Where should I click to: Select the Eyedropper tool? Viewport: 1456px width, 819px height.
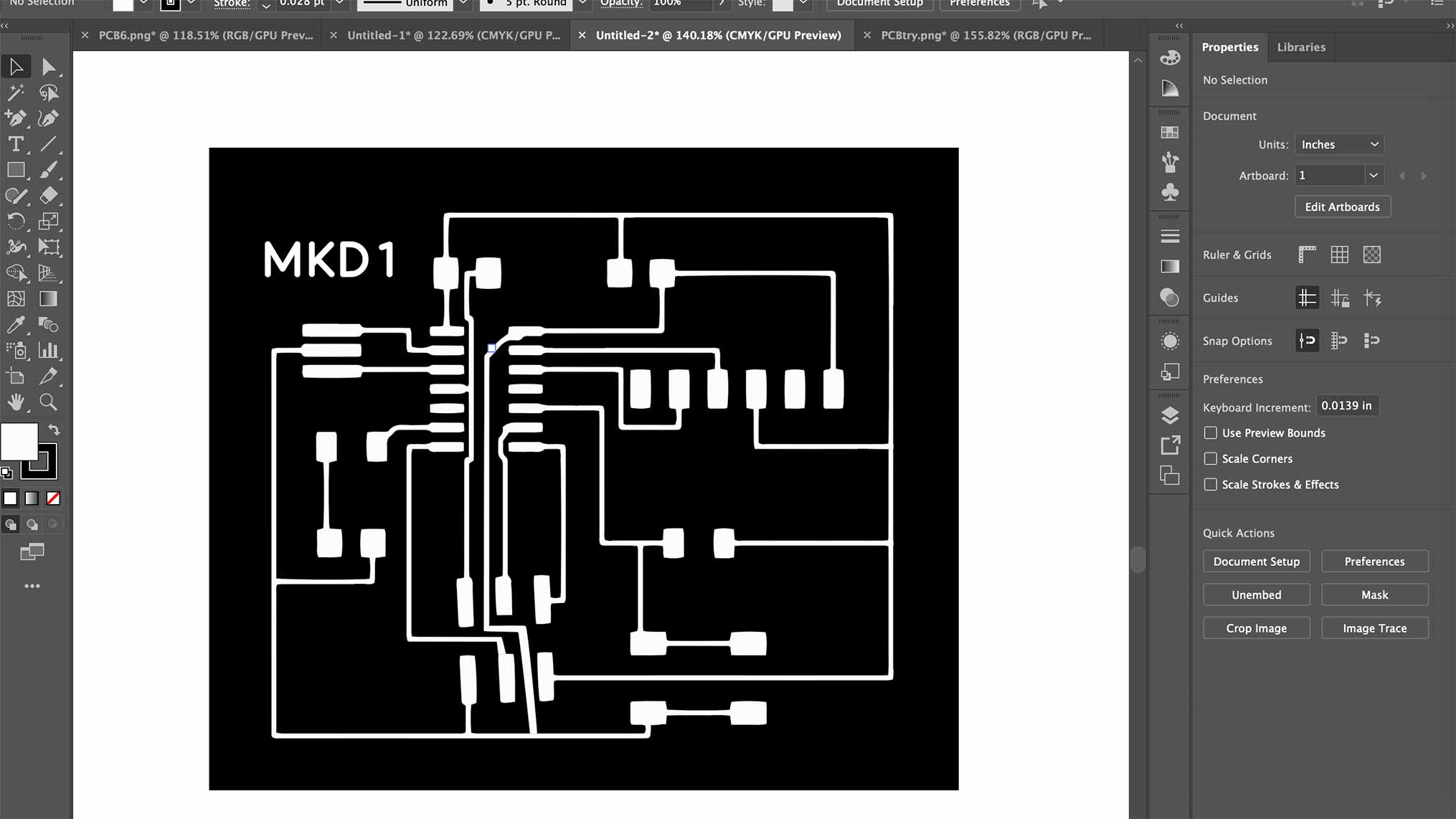[16, 325]
